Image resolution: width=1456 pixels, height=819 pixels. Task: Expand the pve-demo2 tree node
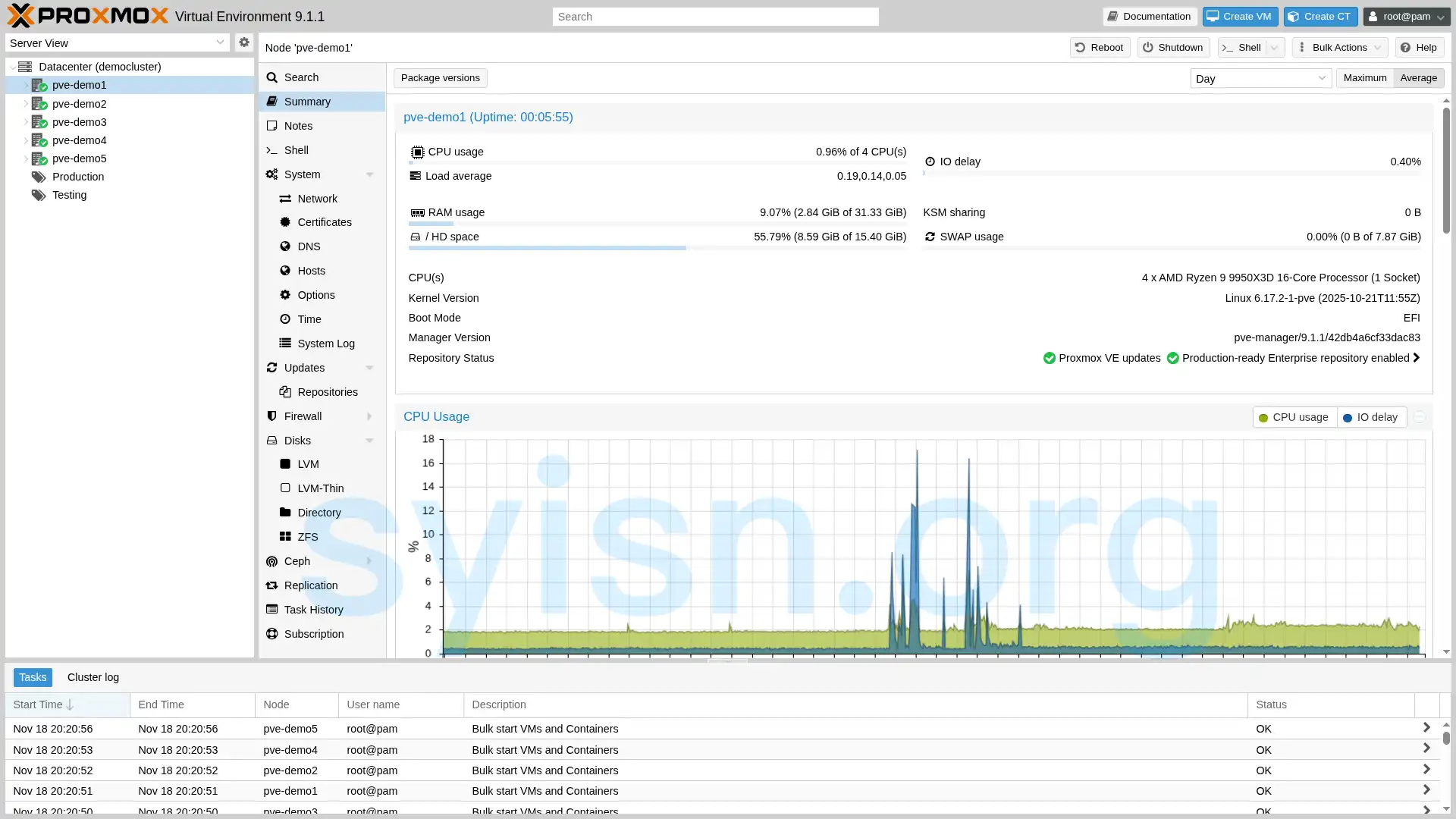click(x=25, y=104)
